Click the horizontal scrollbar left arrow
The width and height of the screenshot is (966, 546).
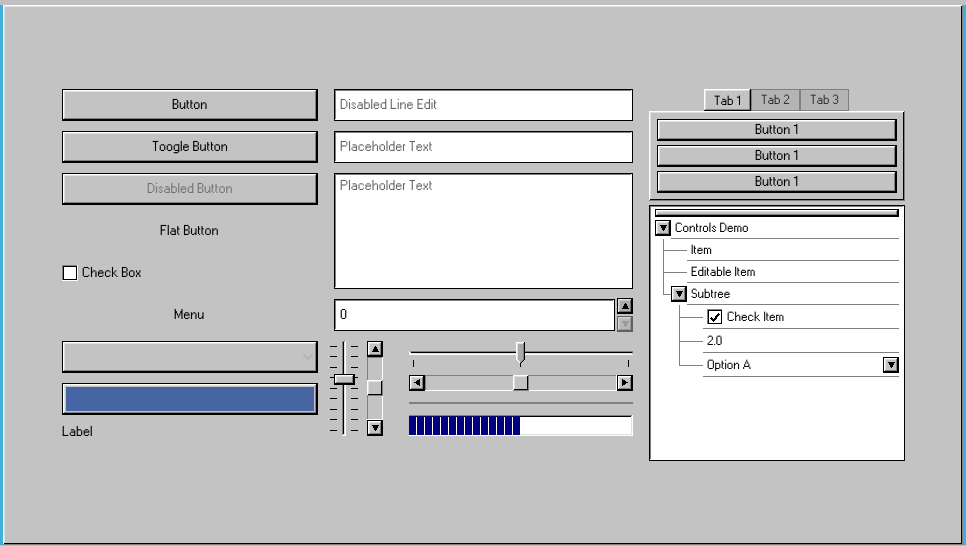coord(416,383)
